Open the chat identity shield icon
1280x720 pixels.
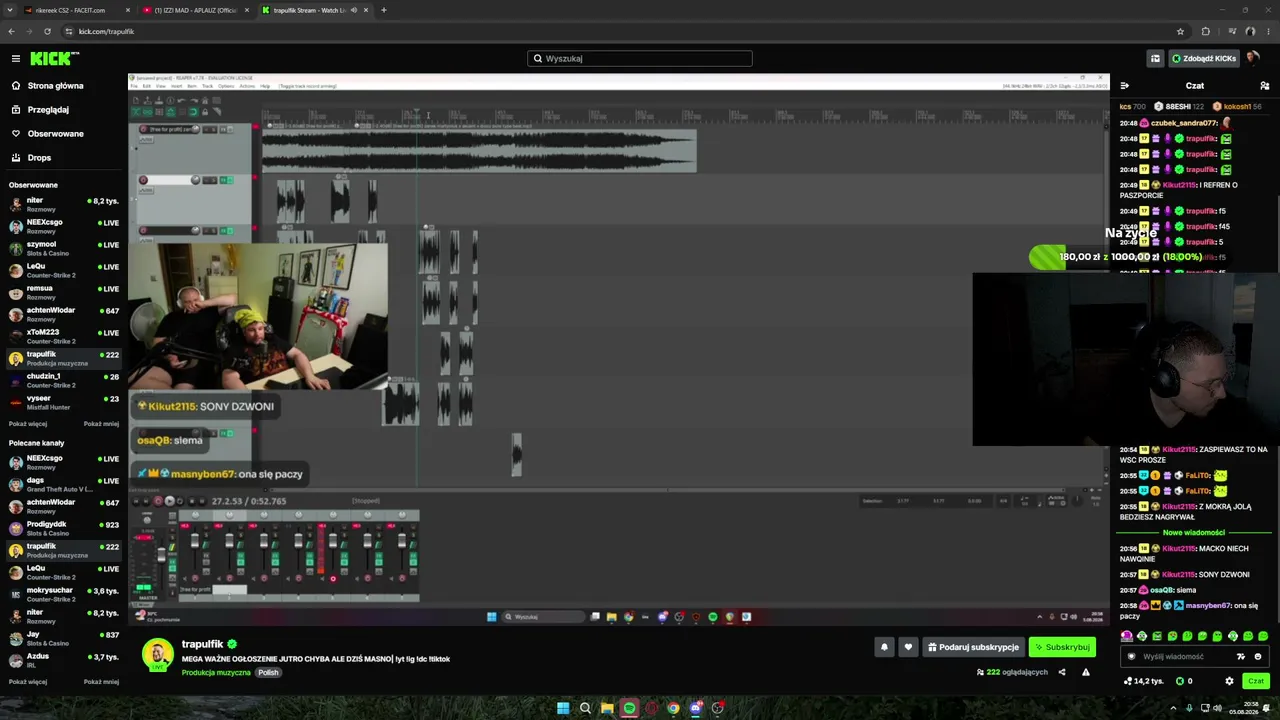1132,657
